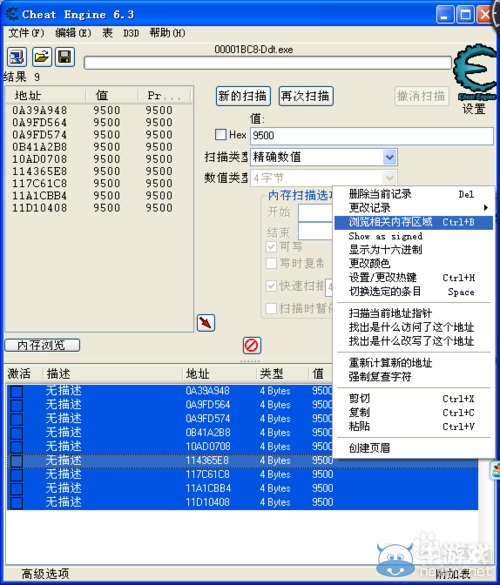Screen dimensions: 500x585
Task: Choose 设置/更改热键 menu entry
Action: click(x=413, y=278)
